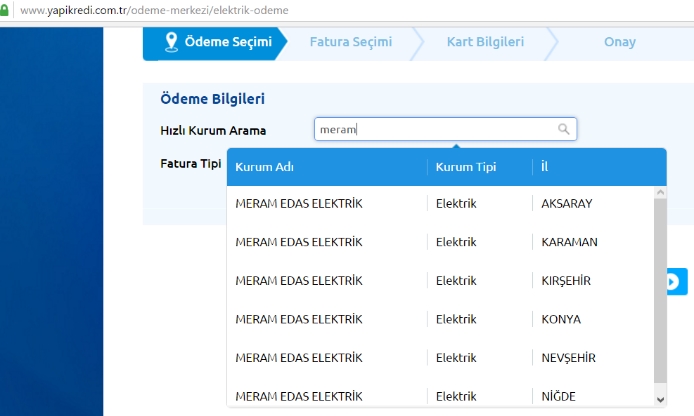
Task: Click the browser address bar URL
Action: pyautogui.click(x=154, y=10)
